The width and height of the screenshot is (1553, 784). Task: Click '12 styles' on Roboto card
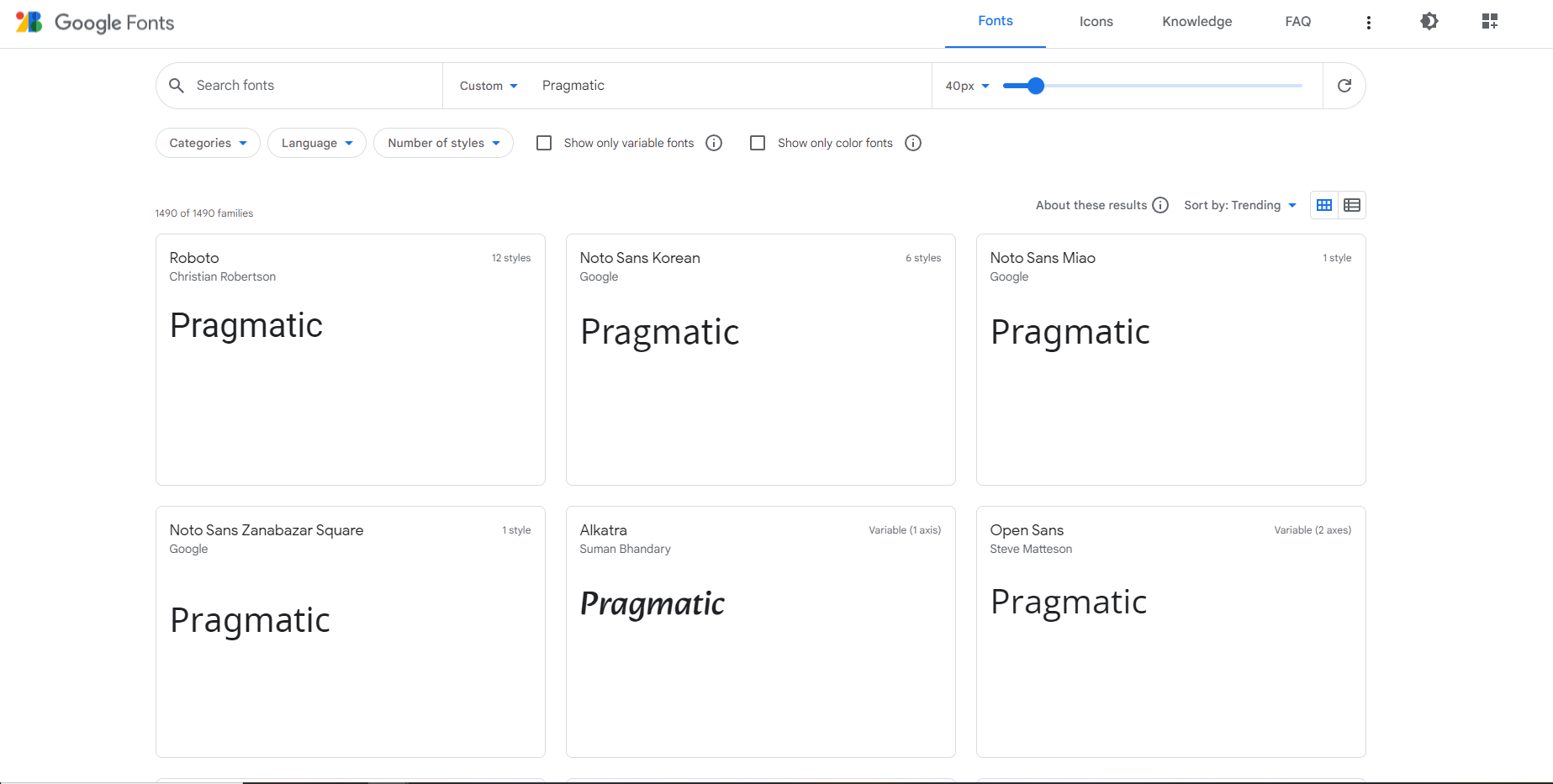(511, 258)
